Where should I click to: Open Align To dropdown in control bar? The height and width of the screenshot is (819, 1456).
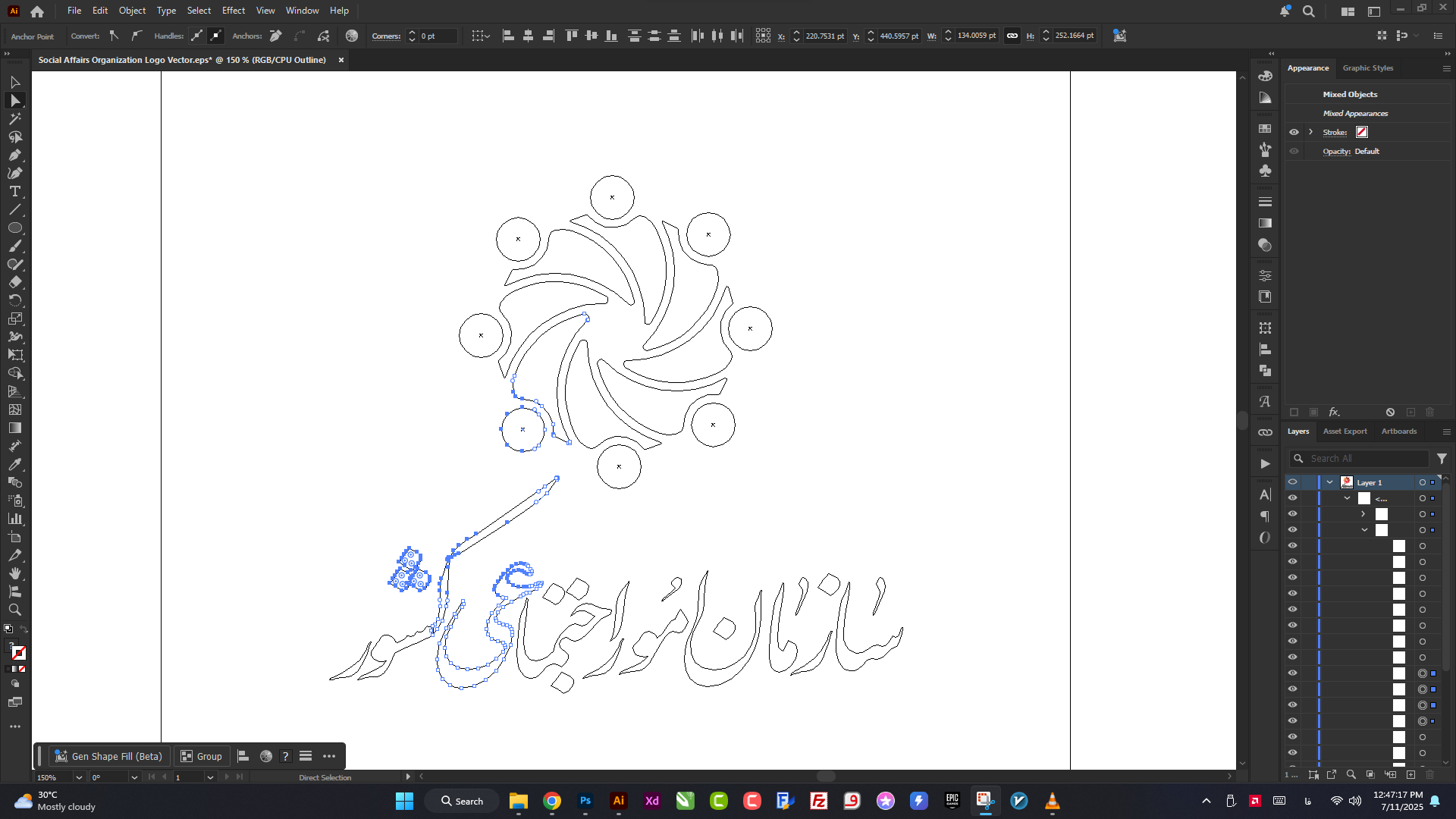(x=481, y=36)
